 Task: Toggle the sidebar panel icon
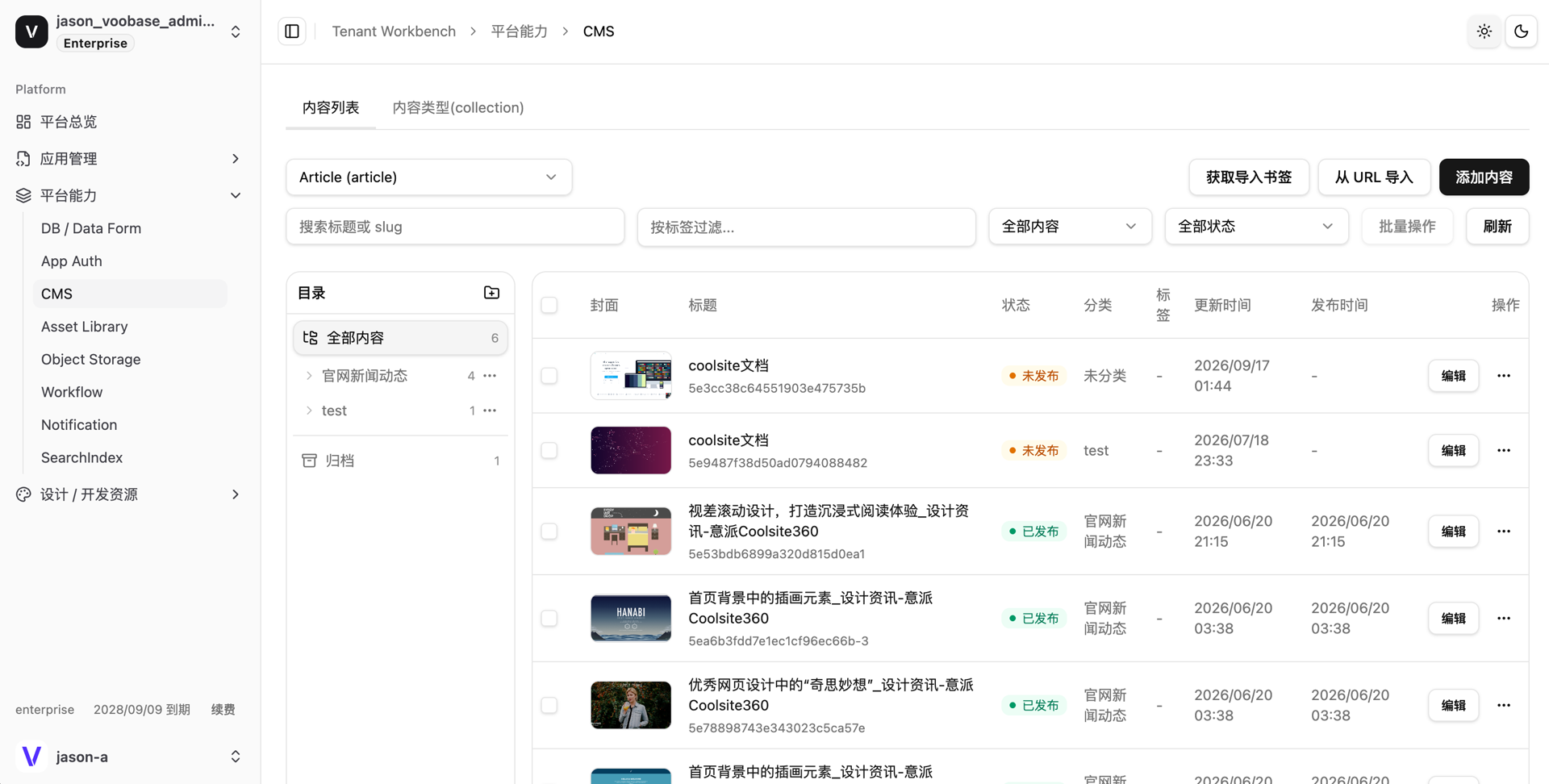pos(292,31)
